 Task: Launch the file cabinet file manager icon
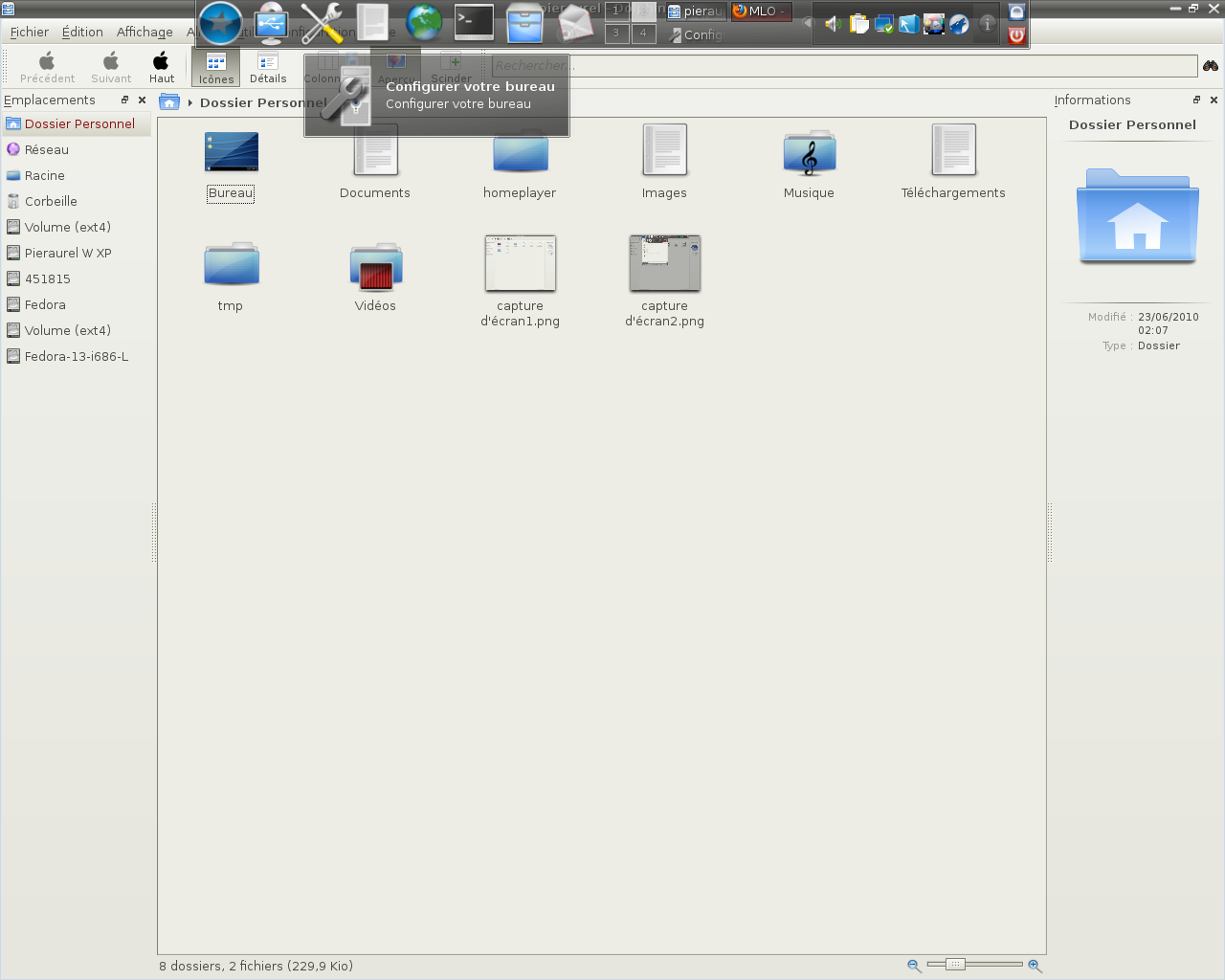524,24
